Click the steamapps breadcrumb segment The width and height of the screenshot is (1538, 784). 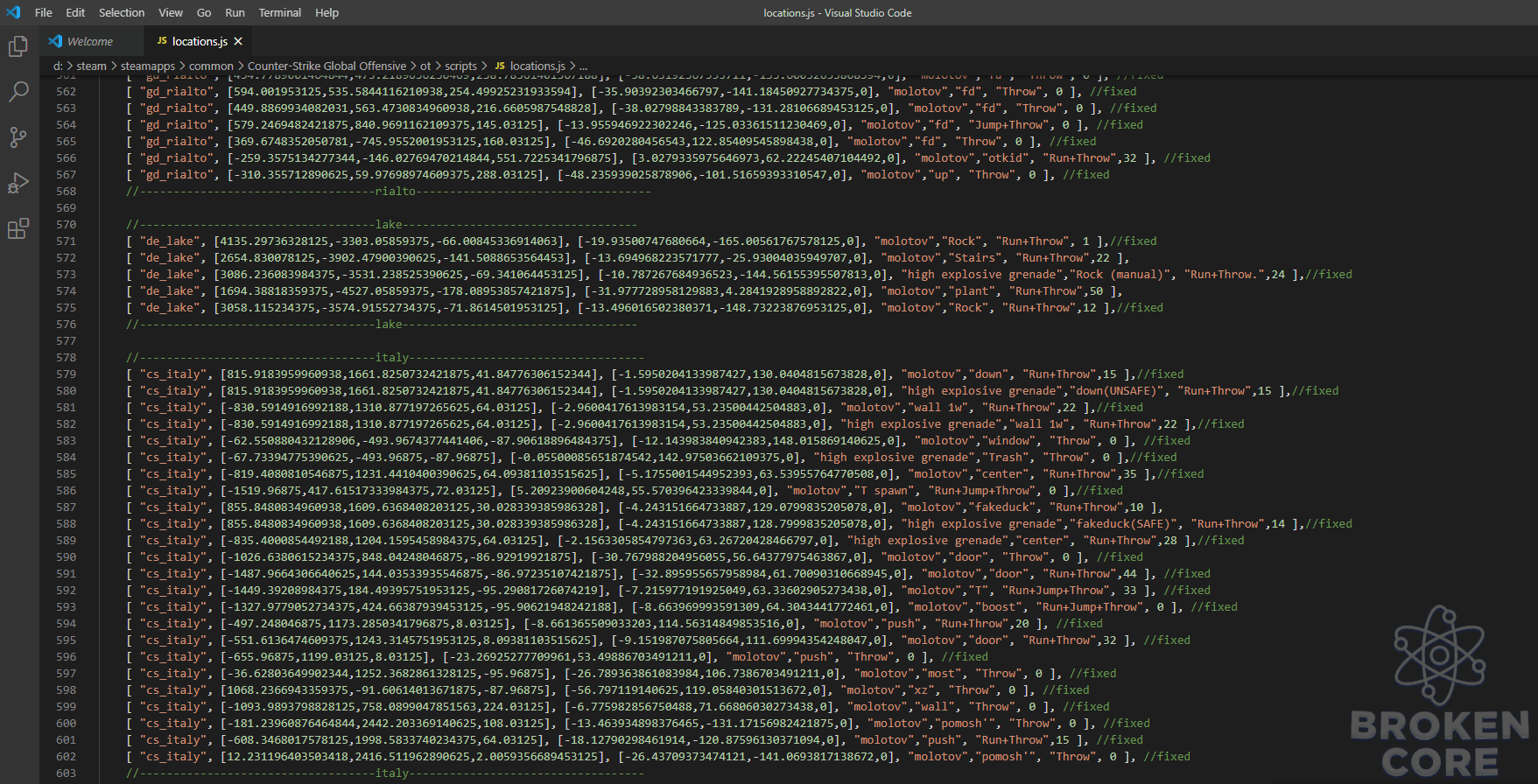click(x=148, y=66)
